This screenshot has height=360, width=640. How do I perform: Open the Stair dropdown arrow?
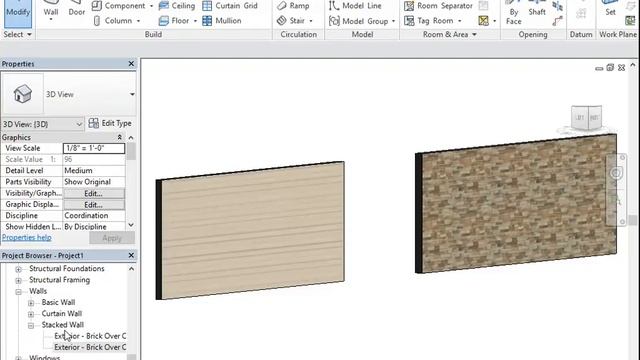[x=311, y=21]
